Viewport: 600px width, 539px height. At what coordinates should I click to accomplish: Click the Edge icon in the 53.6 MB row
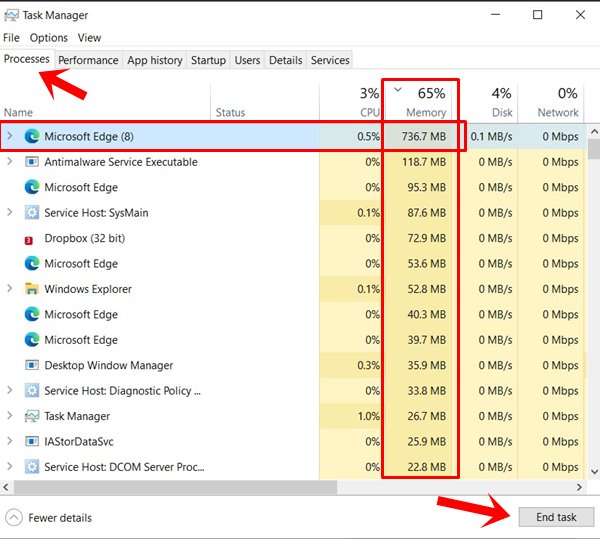[32, 264]
